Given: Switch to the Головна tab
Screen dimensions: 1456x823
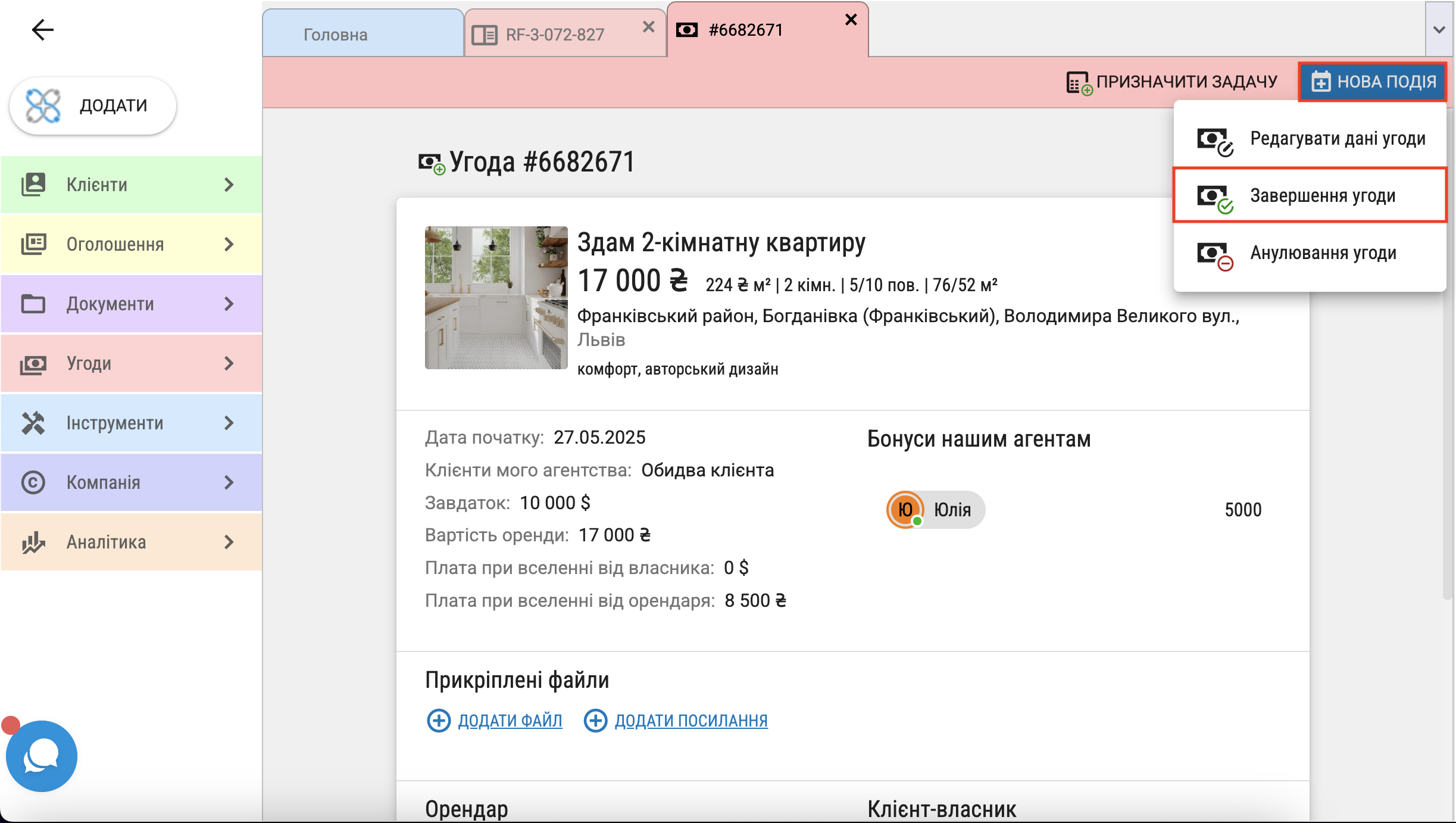Looking at the screenshot, I should (x=363, y=33).
